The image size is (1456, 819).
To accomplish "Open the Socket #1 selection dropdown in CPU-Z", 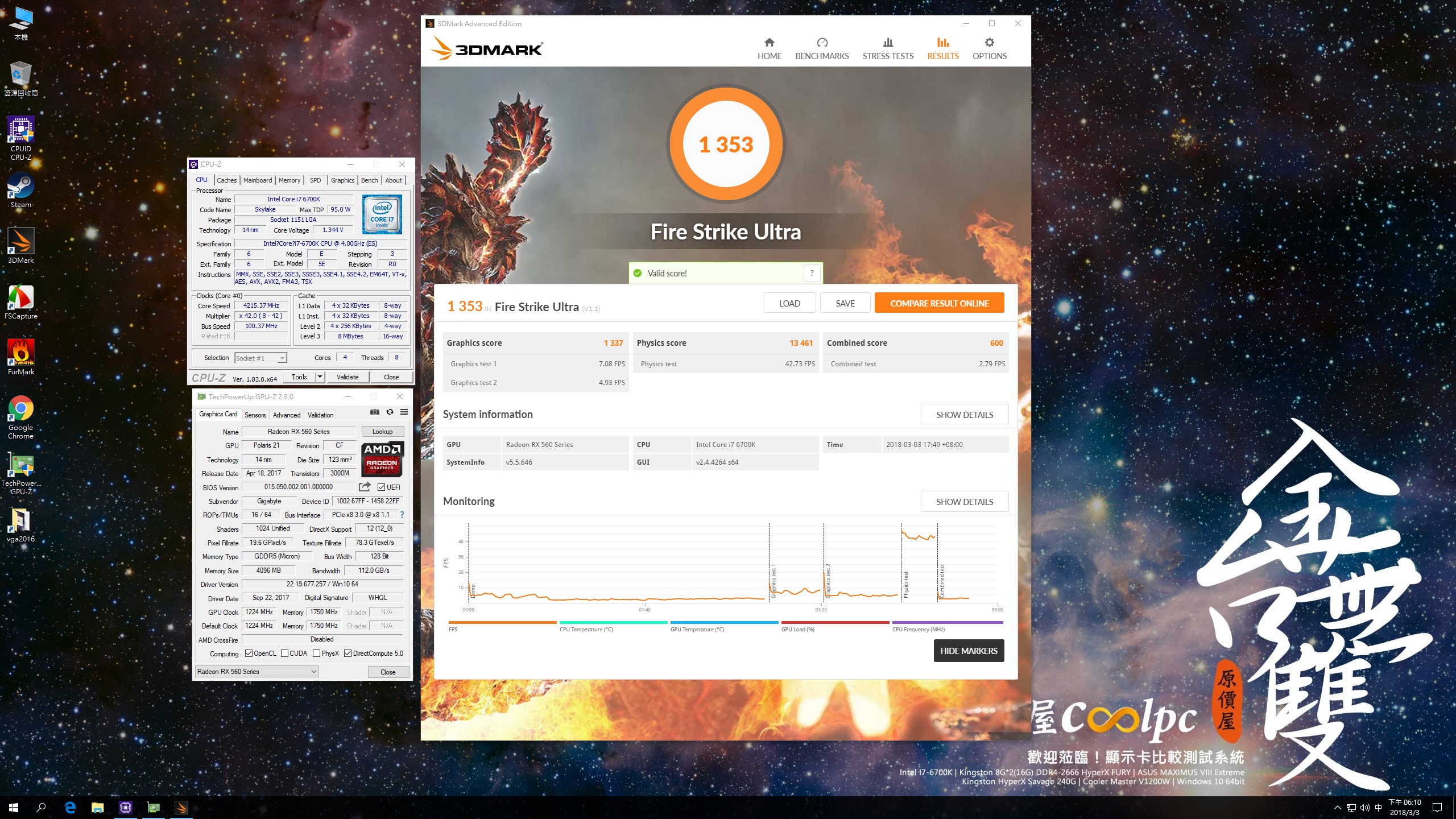I will coord(261,358).
